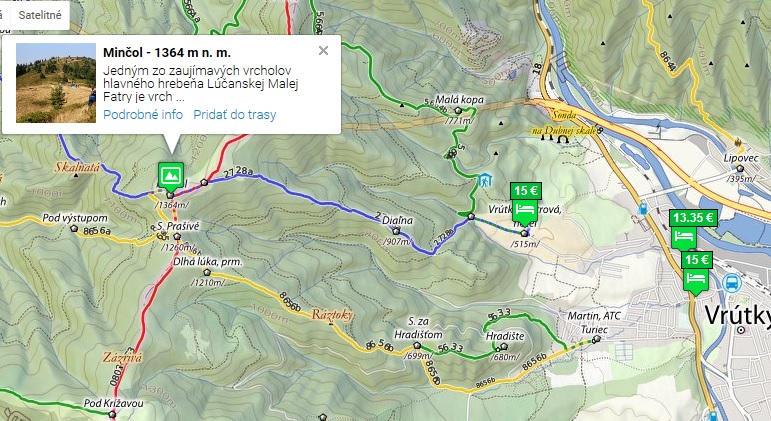Select the 15 € lodging marker near Vrútky

click(696, 273)
